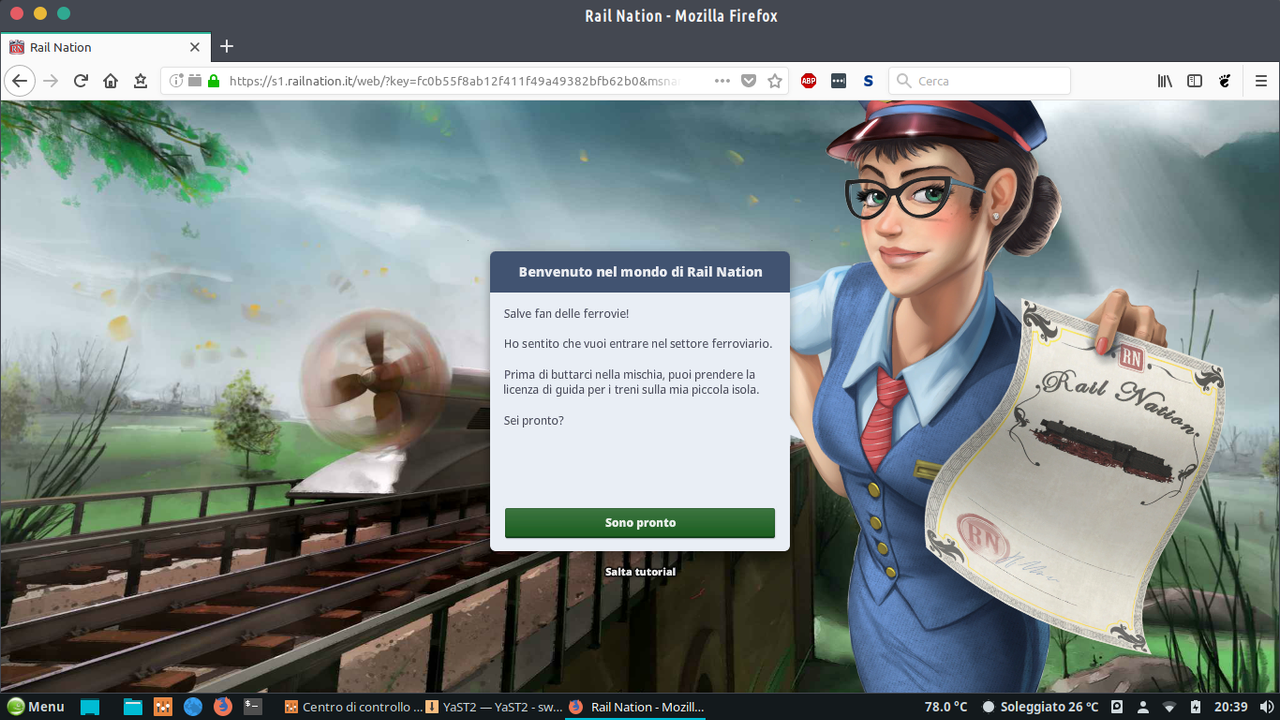Click the battery tray icon
Viewport: 1280px width, 720px height.
pyautogui.click(x=1194, y=707)
